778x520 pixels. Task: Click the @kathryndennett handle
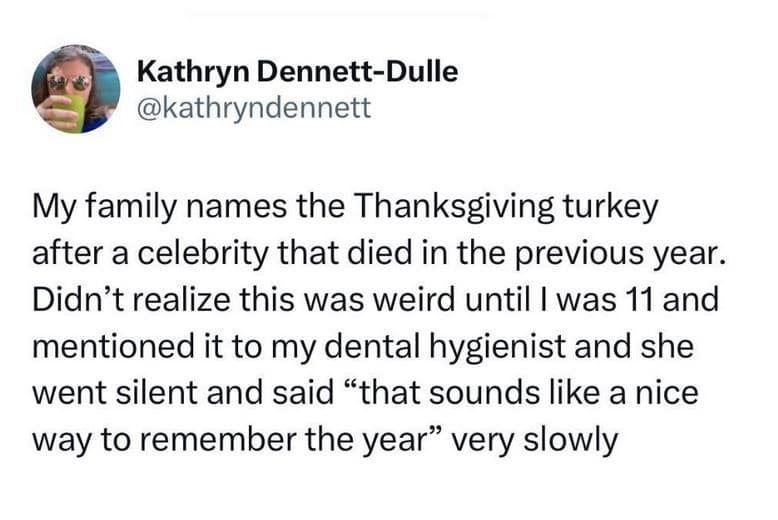[x=252, y=107]
